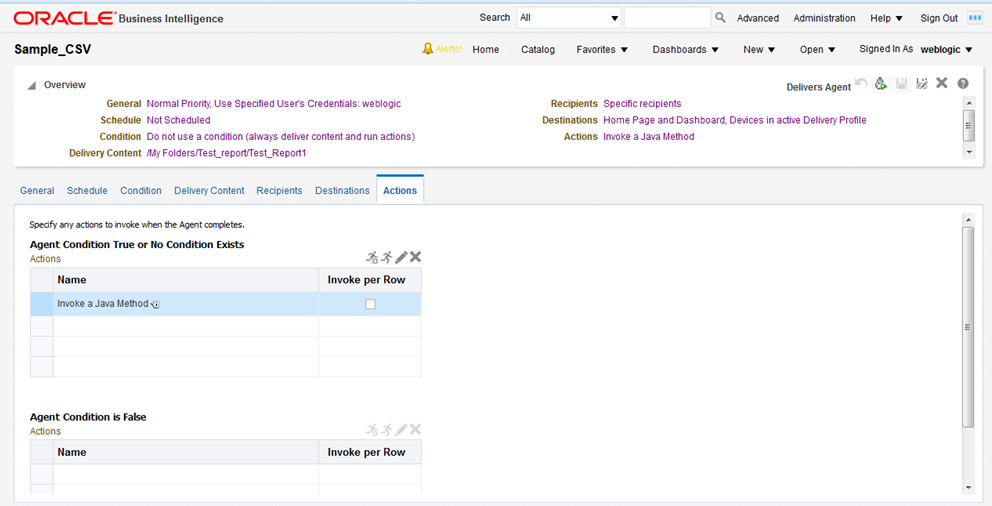
Task: Expand the Open dropdown menu
Action: (x=817, y=49)
